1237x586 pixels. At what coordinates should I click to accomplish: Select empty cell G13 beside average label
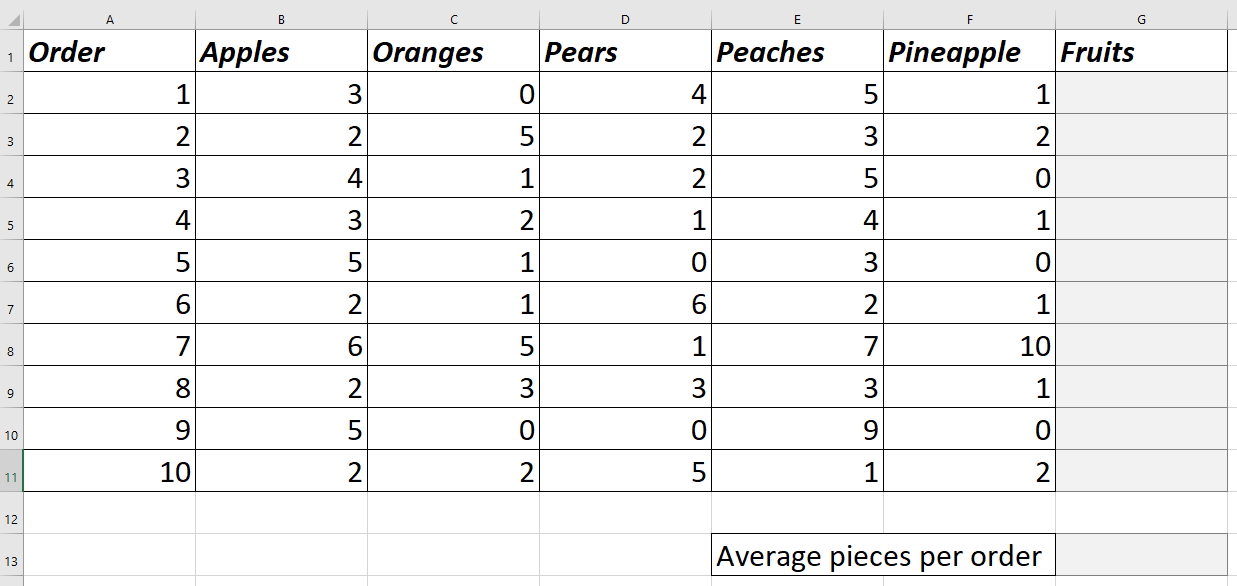click(1141, 555)
